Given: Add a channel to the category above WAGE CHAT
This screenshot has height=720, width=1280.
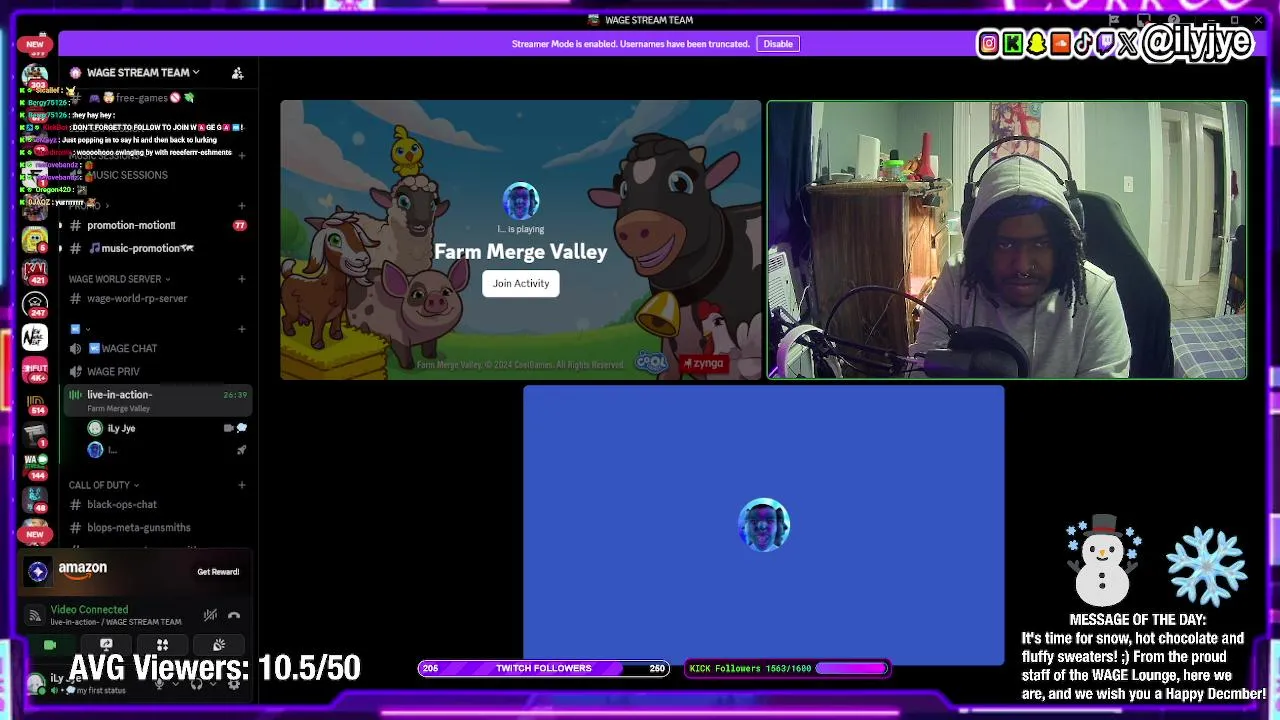Looking at the screenshot, I should tap(241, 329).
